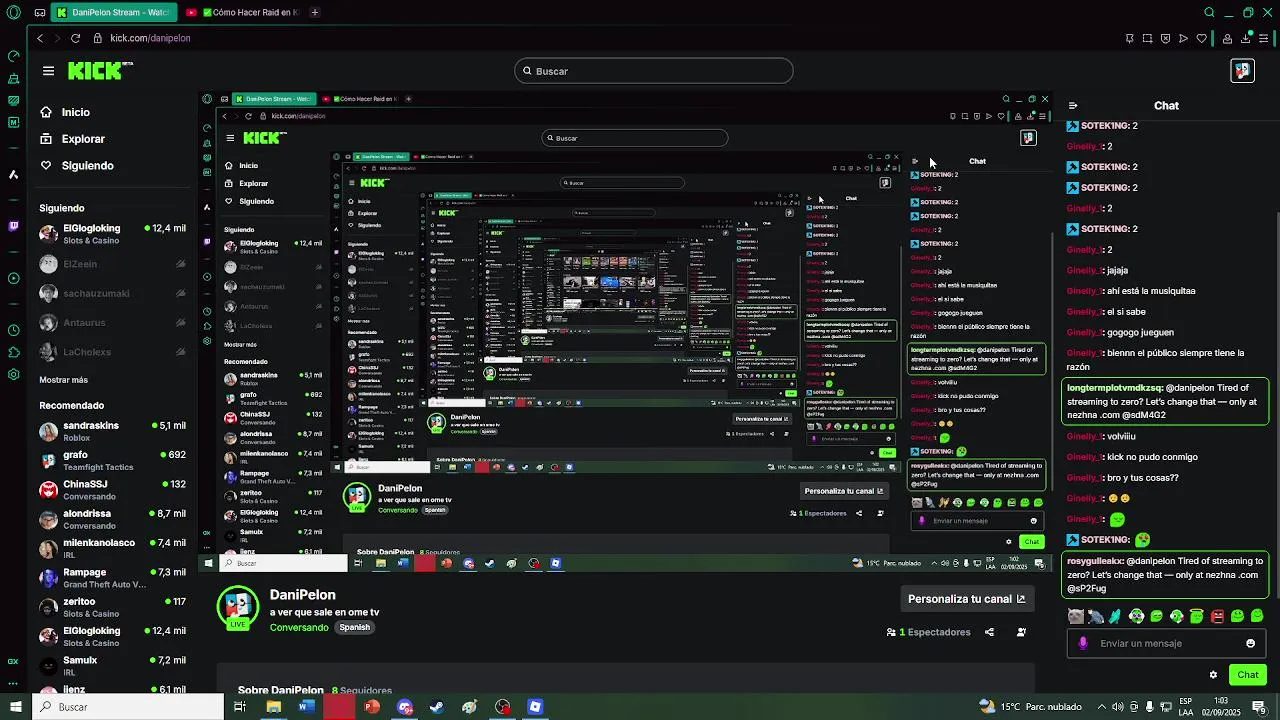Click browser Back arrow
The width and height of the screenshot is (1280, 720).
point(40,38)
